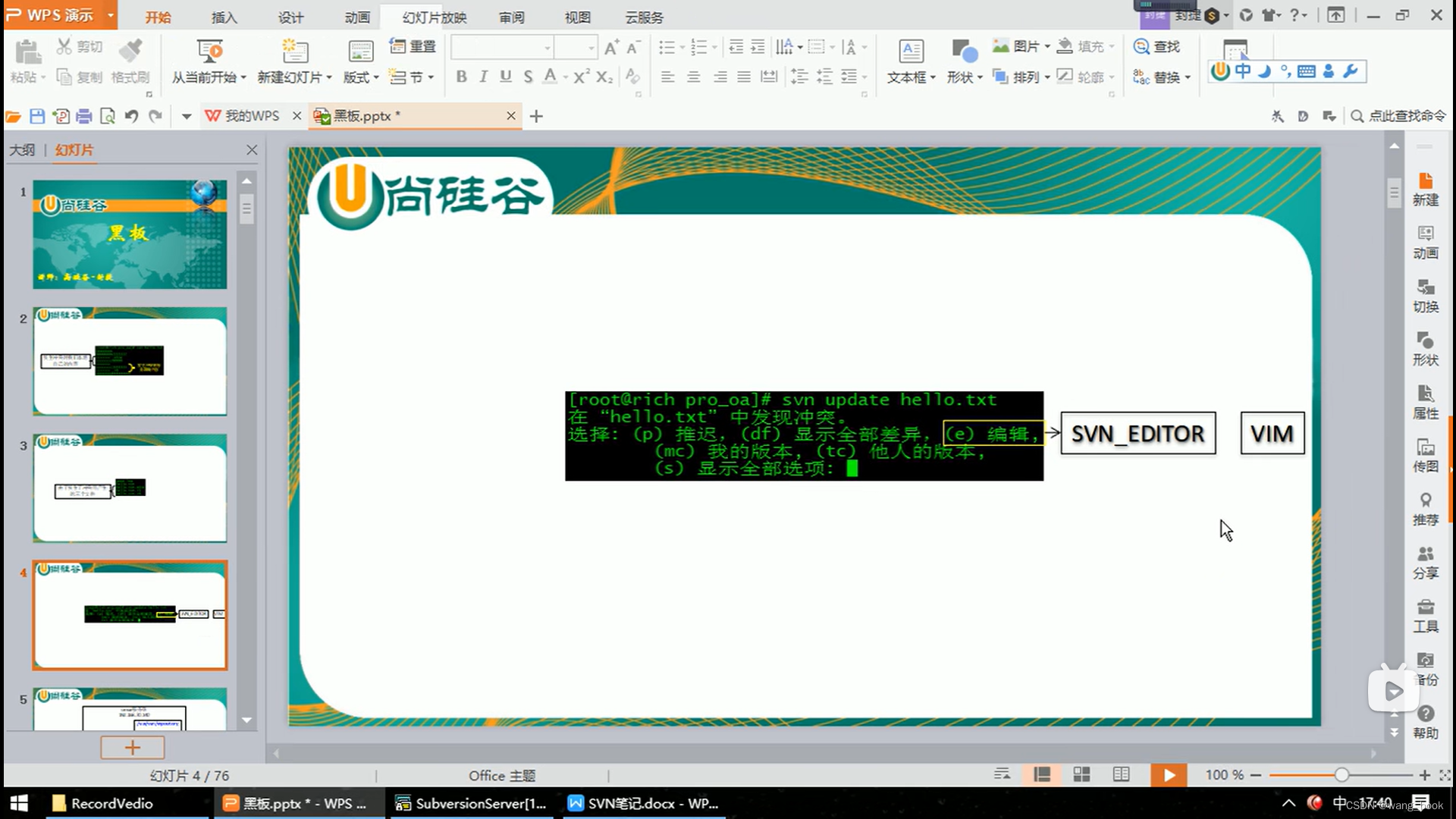Toggle Superscript formatting
Viewport: 1456px width, 819px height.
pyautogui.click(x=581, y=77)
